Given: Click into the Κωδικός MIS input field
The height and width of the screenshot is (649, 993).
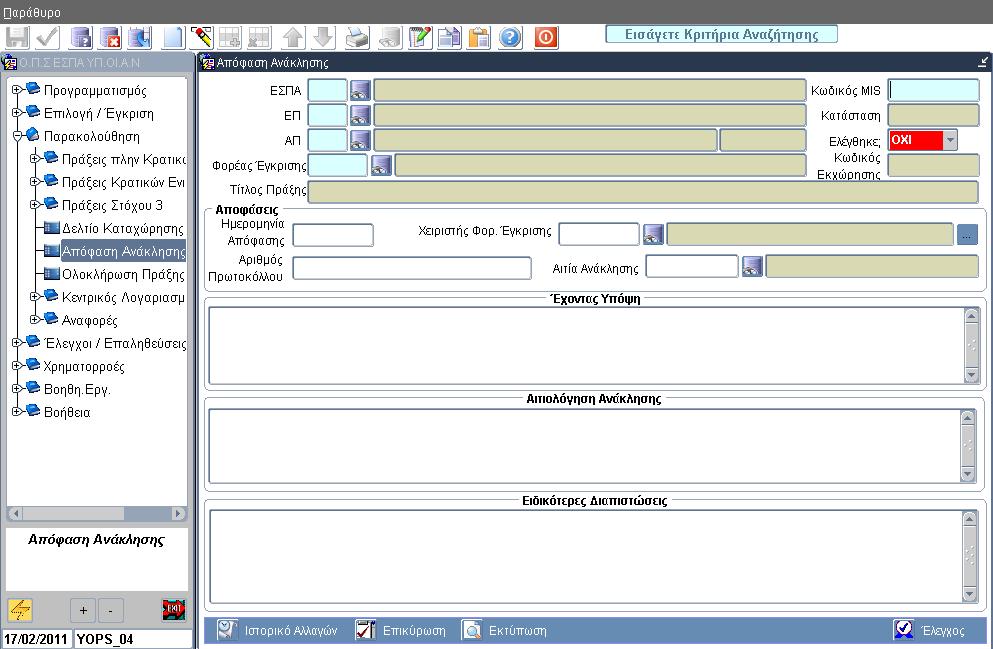Looking at the screenshot, I should [933, 91].
